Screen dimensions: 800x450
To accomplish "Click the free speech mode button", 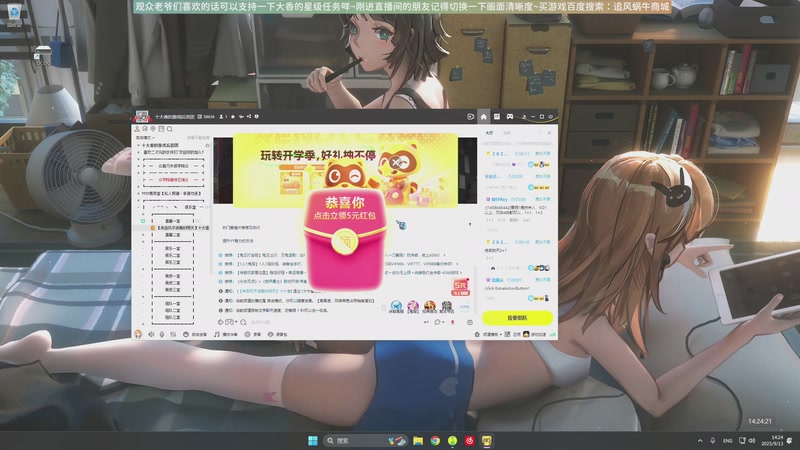I will [x=195, y=334].
